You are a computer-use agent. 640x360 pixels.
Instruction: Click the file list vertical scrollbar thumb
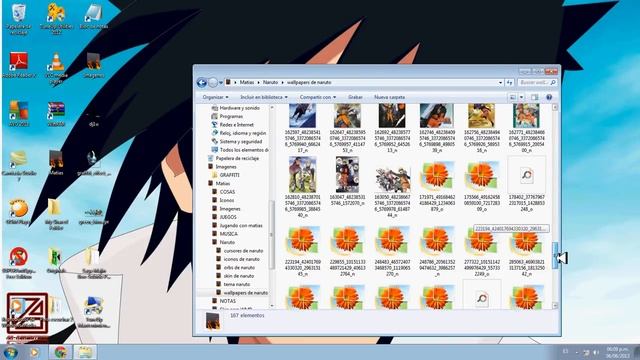pos(555,255)
